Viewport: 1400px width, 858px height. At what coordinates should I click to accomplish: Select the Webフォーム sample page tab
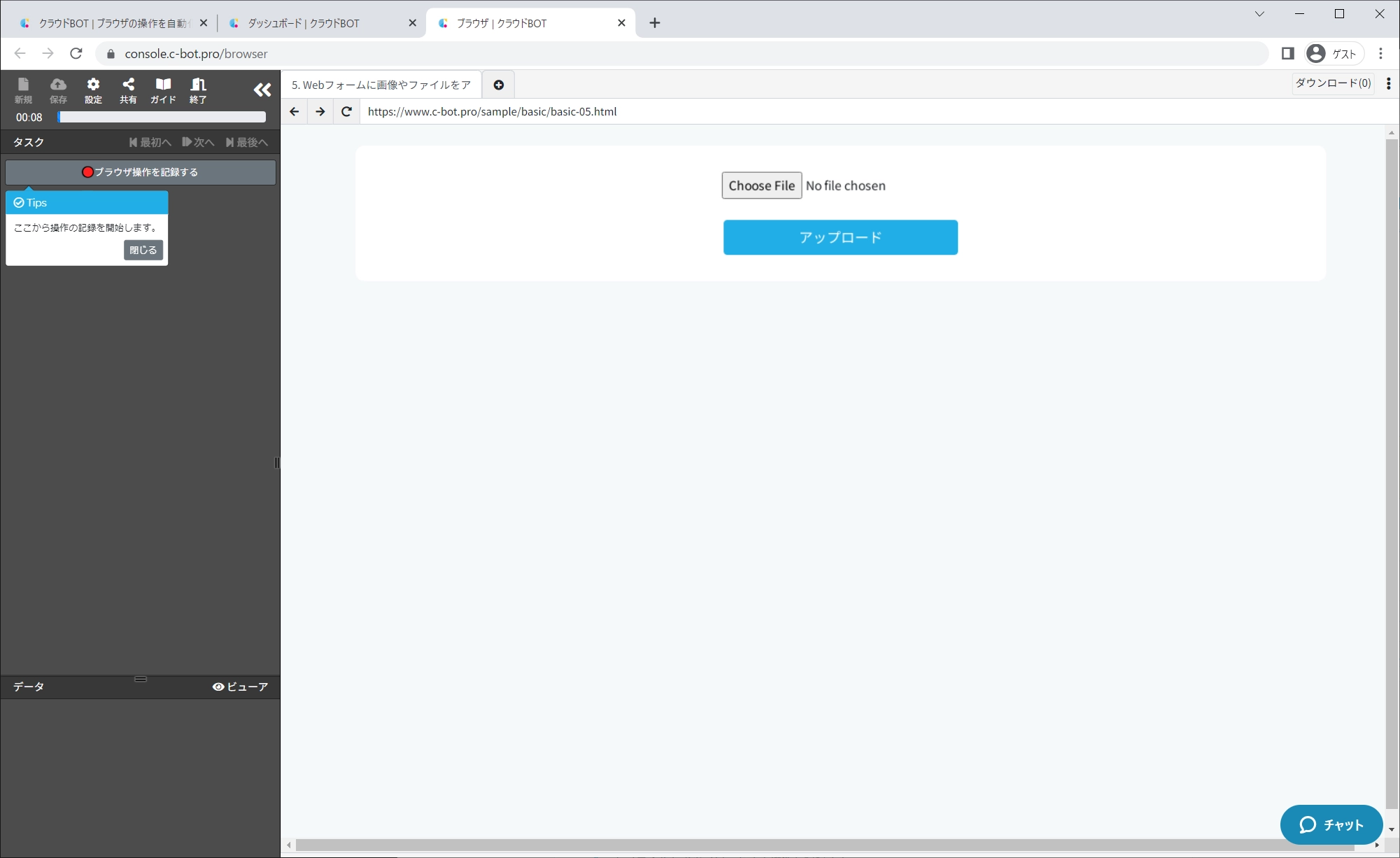[381, 85]
